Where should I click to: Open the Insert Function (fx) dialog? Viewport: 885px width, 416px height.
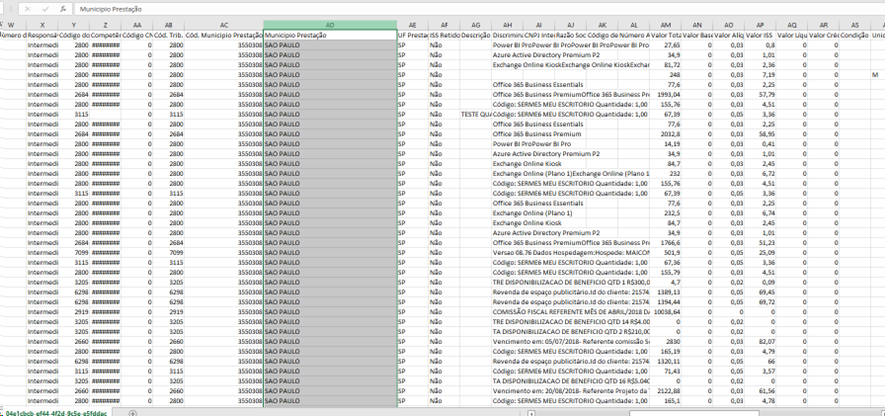tap(63, 9)
